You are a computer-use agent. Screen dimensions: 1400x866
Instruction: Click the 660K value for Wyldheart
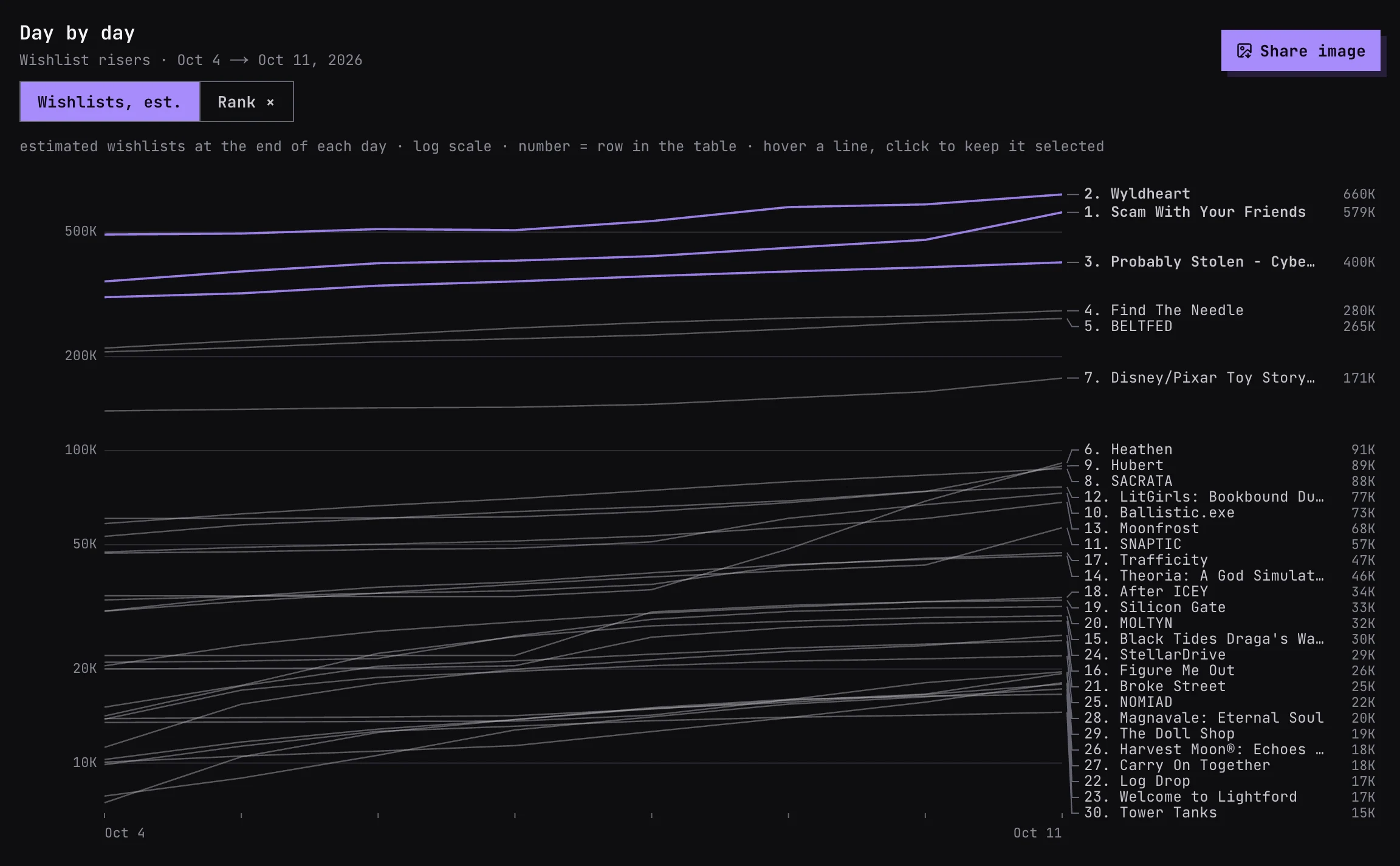tap(1359, 194)
